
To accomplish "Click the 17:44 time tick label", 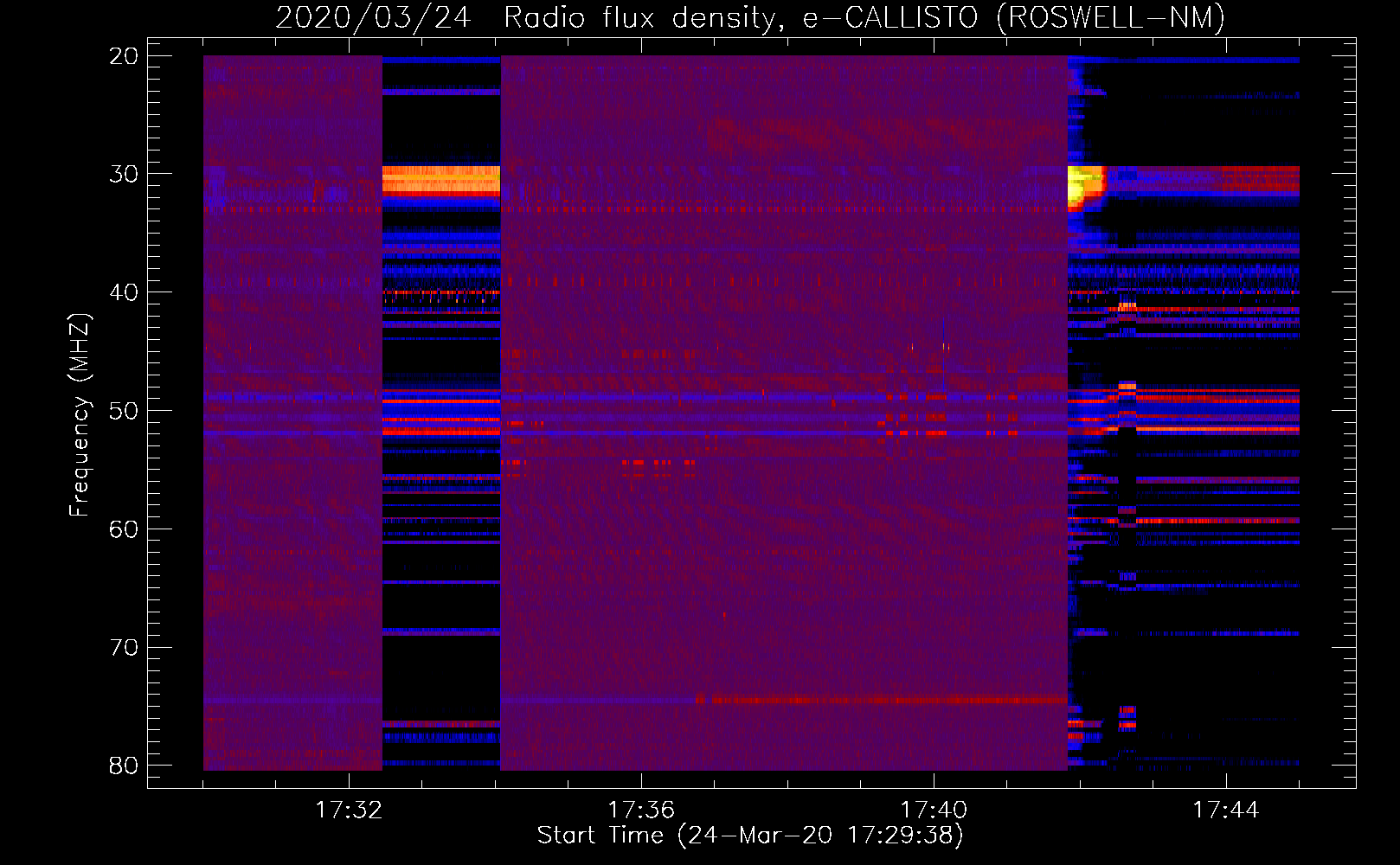I will [1226, 811].
